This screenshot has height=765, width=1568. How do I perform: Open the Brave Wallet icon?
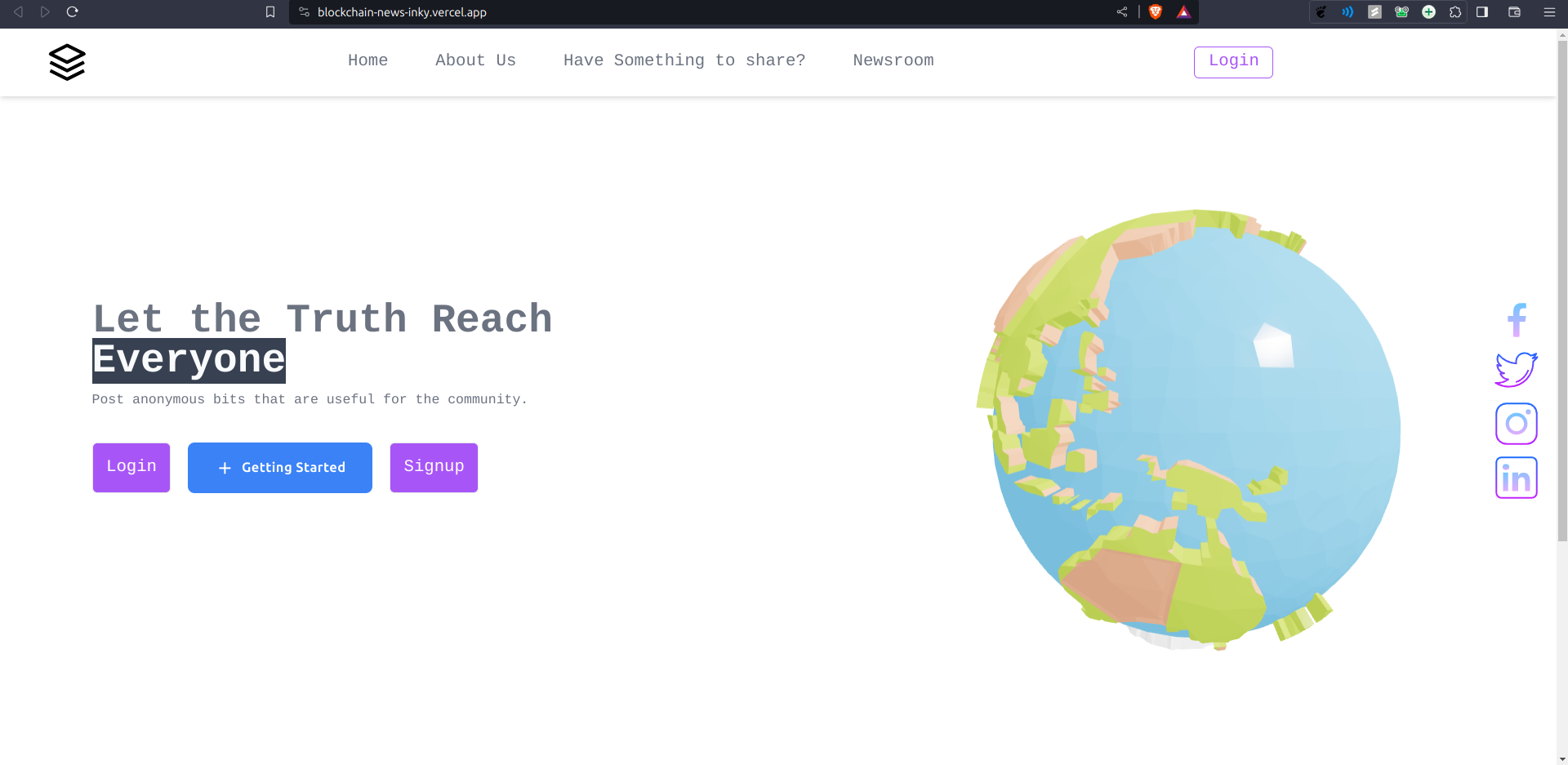1514,11
